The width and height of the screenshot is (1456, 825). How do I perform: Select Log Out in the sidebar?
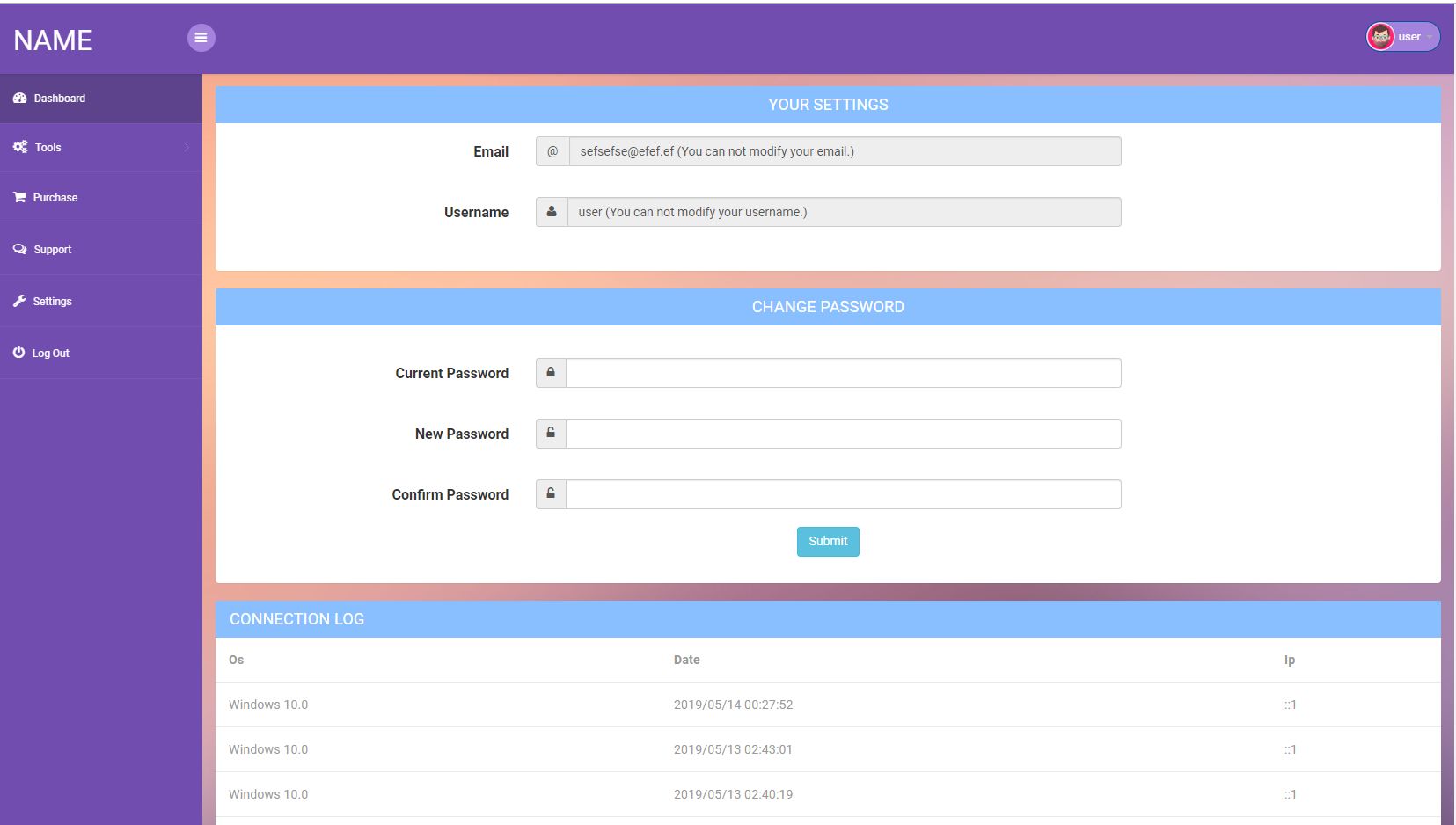tap(101, 354)
